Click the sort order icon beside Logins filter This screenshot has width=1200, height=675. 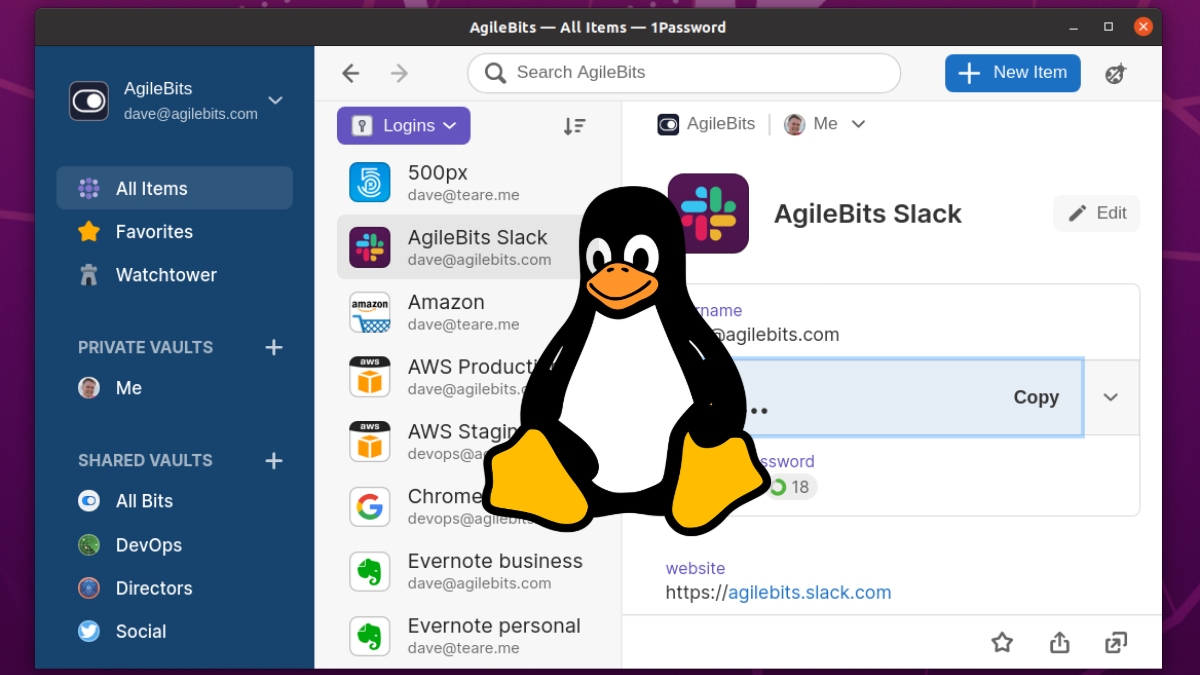point(574,126)
